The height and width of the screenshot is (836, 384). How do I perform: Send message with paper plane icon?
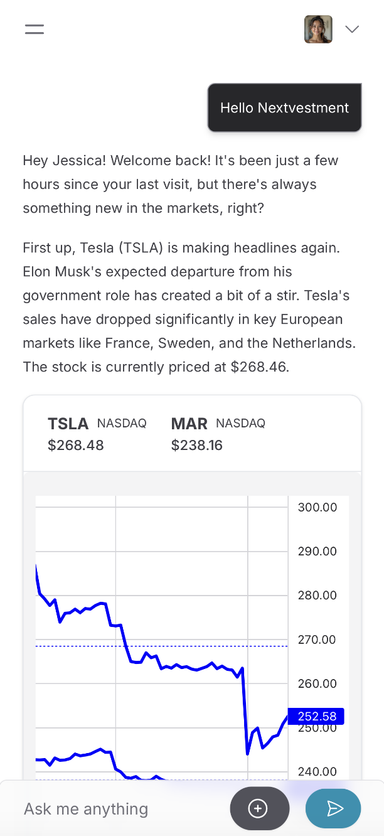click(x=333, y=809)
